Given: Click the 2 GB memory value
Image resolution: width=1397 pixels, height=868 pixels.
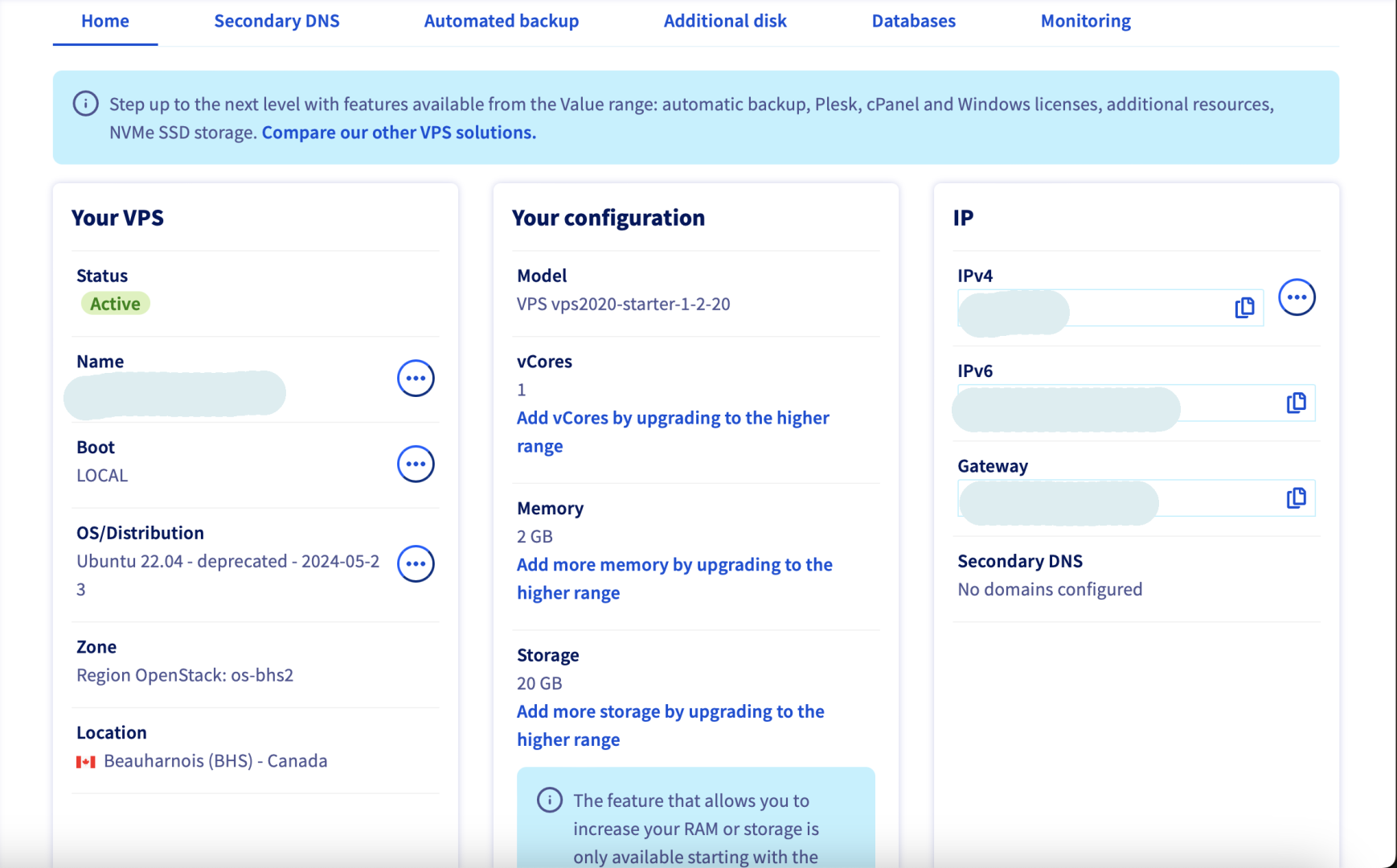Looking at the screenshot, I should click(535, 537).
